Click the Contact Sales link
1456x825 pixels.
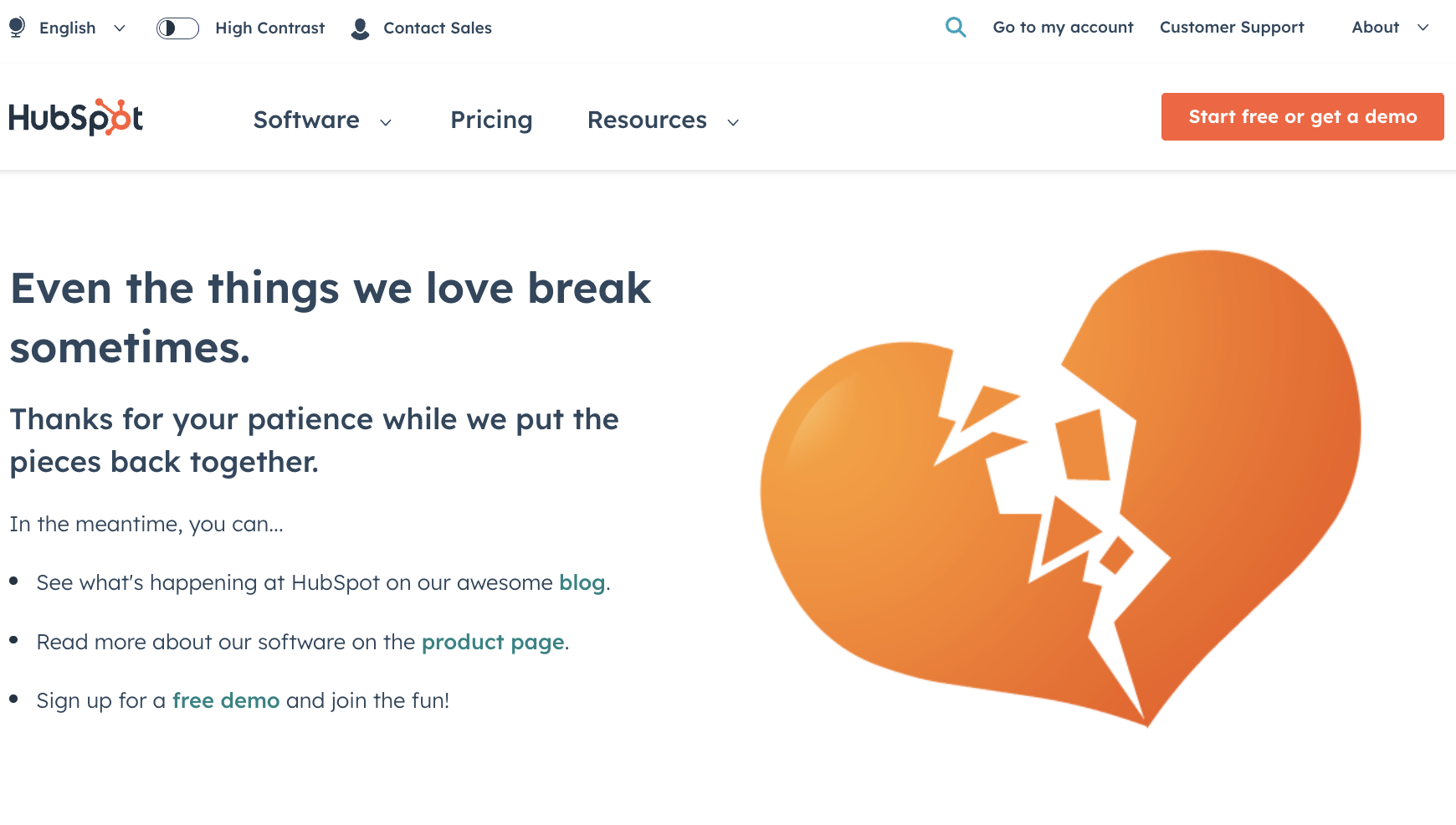(438, 28)
